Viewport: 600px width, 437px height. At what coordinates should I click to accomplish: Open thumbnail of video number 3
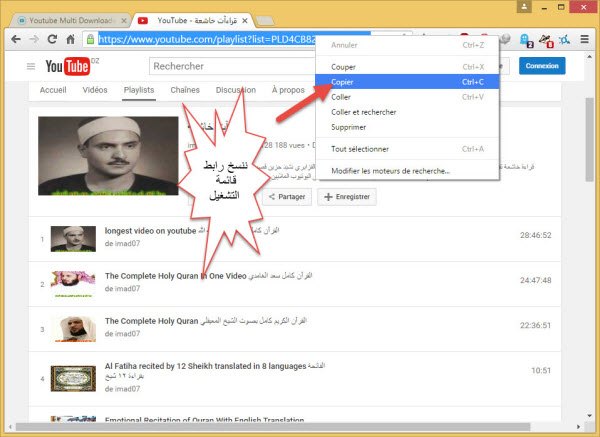point(73,329)
